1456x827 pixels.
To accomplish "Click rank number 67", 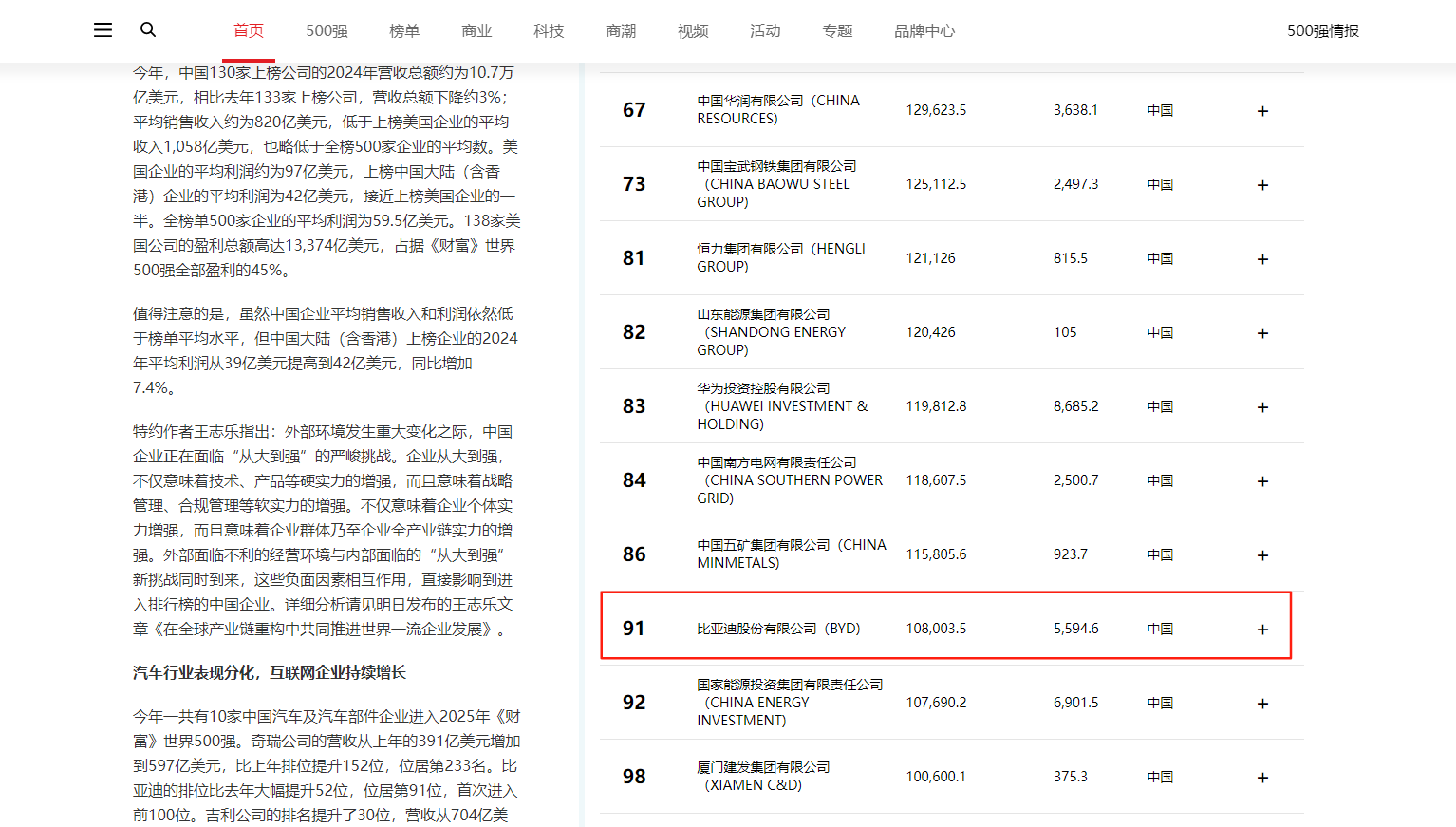I will pyautogui.click(x=634, y=110).
